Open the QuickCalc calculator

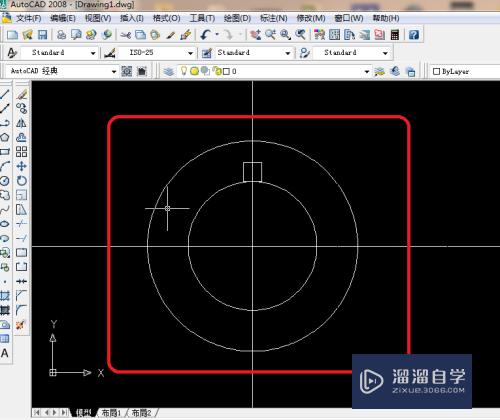(395, 35)
